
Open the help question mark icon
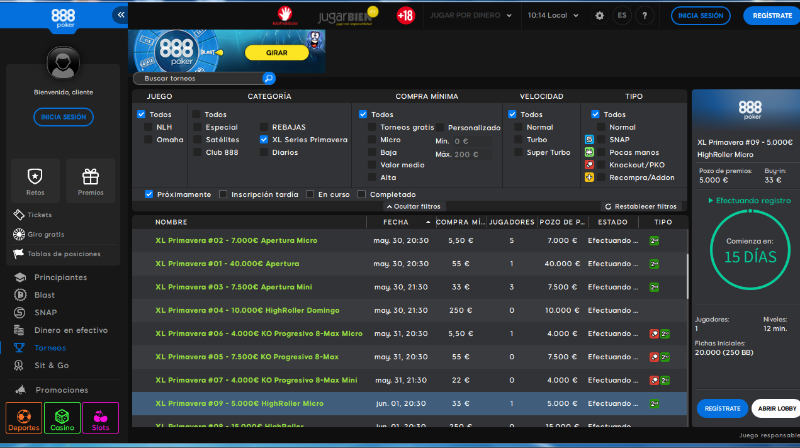point(644,16)
